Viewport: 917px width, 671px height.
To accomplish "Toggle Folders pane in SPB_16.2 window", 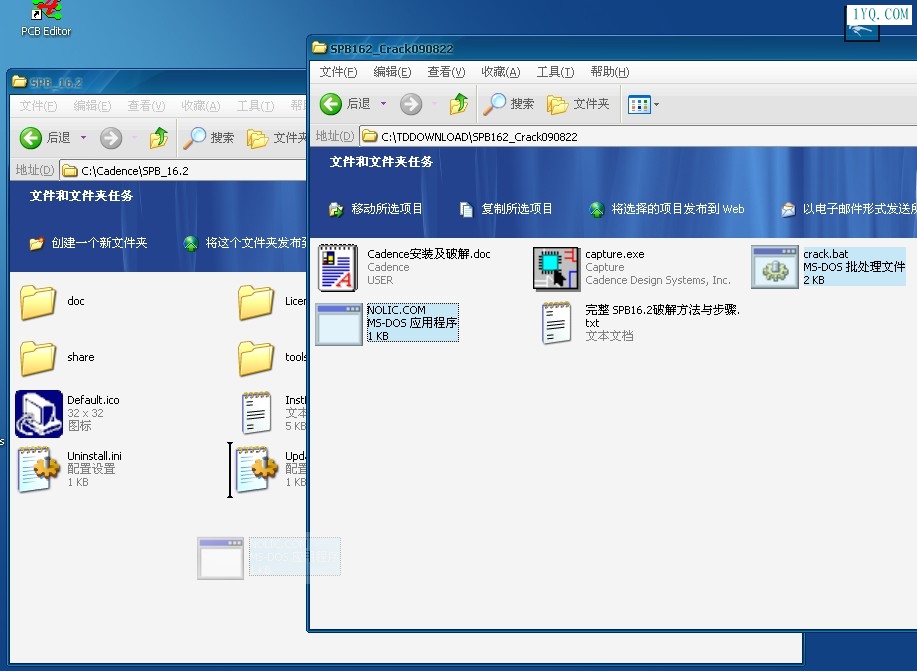I will (x=277, y=138).
